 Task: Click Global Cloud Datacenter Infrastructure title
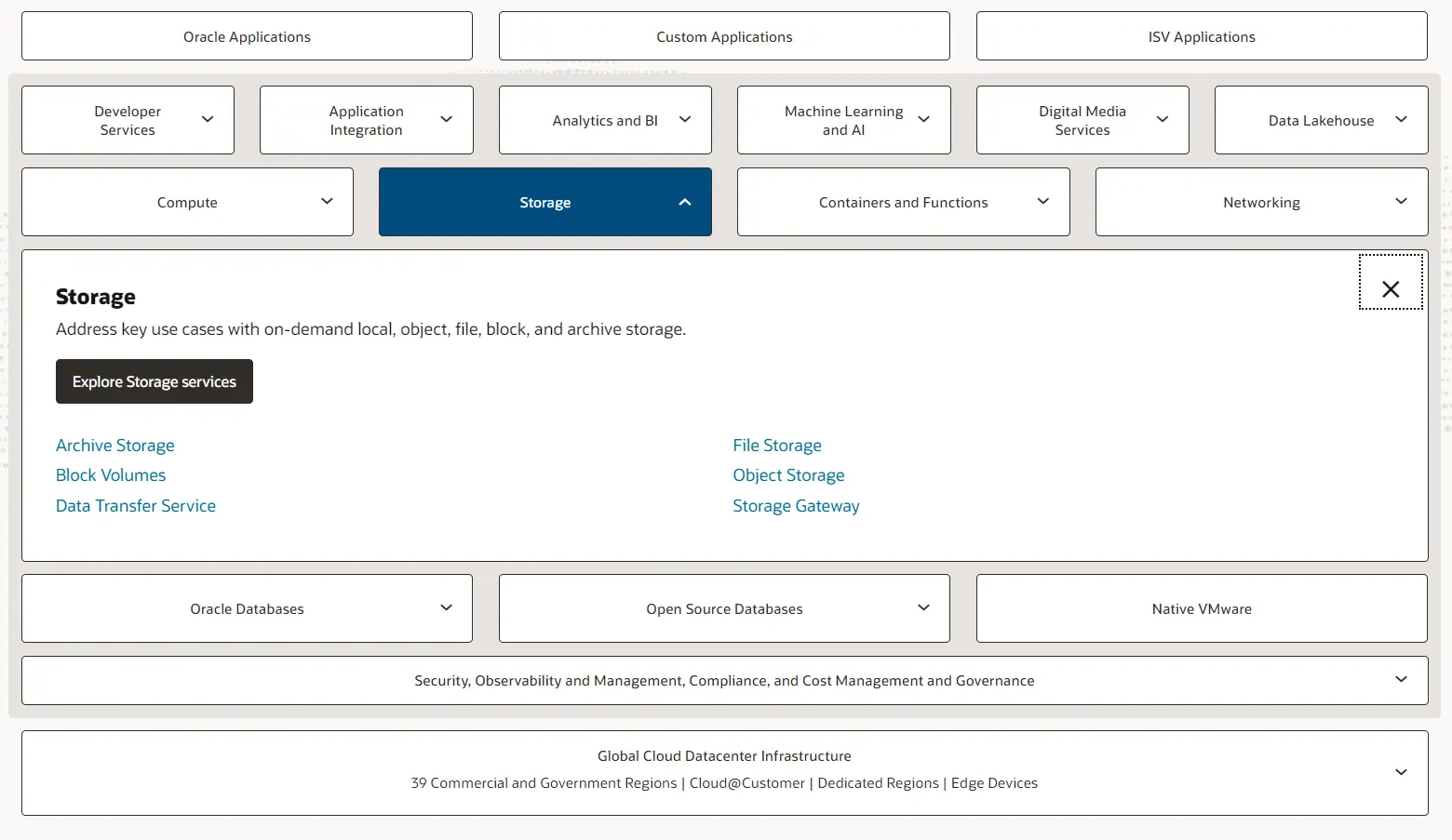pyautogui.click(x=724, y=756)
